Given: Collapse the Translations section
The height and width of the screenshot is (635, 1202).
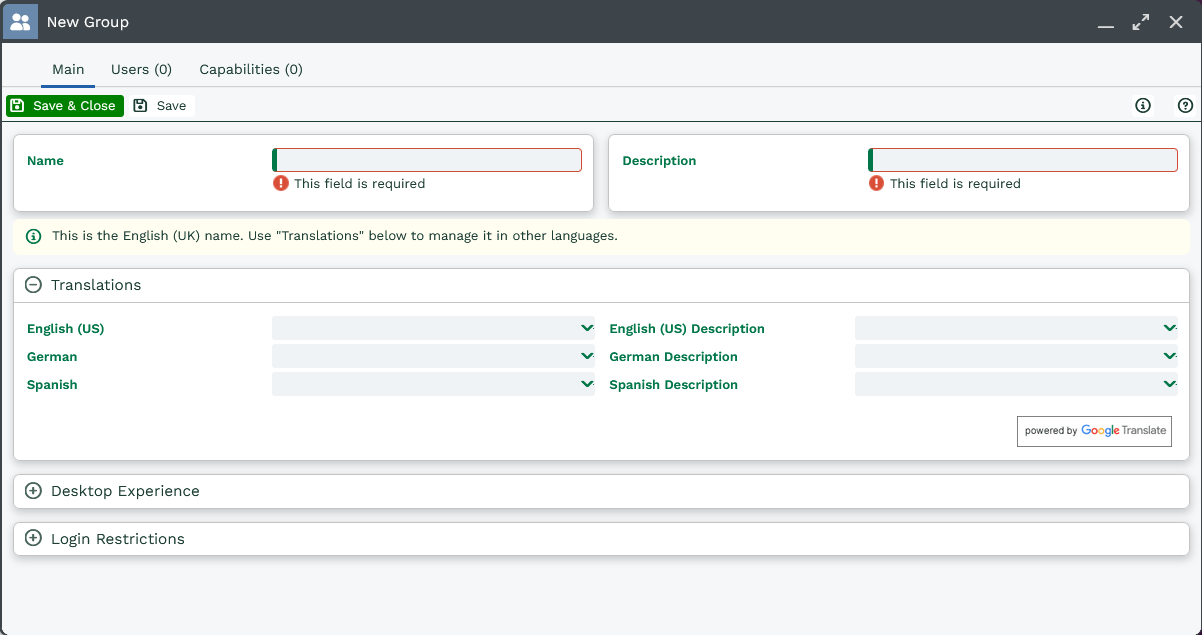Looking at the screenshot, I should pyautogui.click(x=33, y=285).
